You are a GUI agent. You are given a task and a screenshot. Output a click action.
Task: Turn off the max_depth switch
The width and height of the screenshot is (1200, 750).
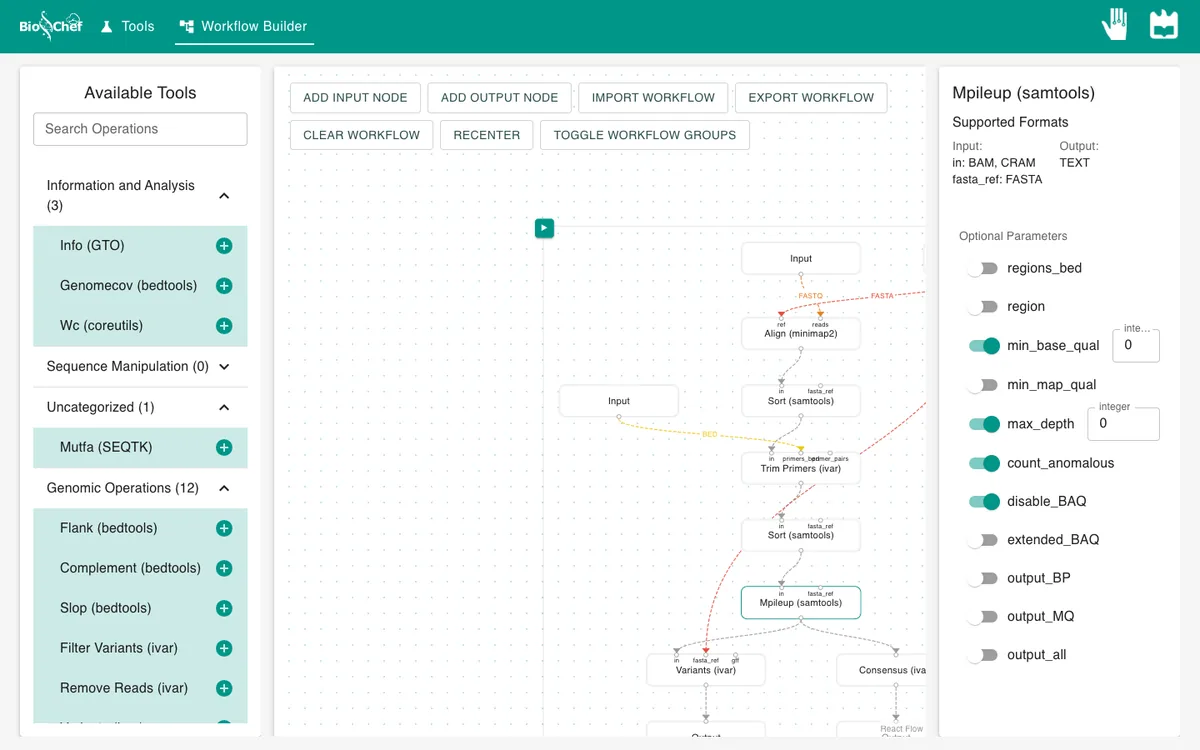tap(984, 424)
